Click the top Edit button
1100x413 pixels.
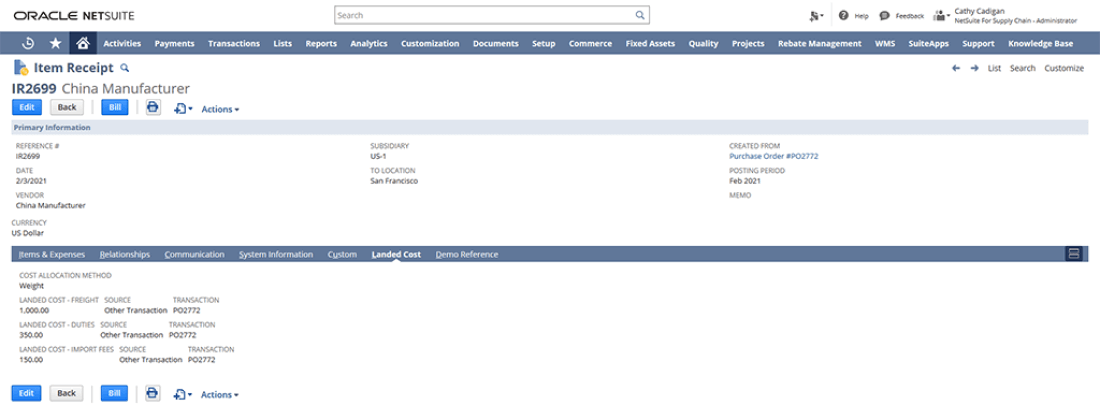coord(27,107)
